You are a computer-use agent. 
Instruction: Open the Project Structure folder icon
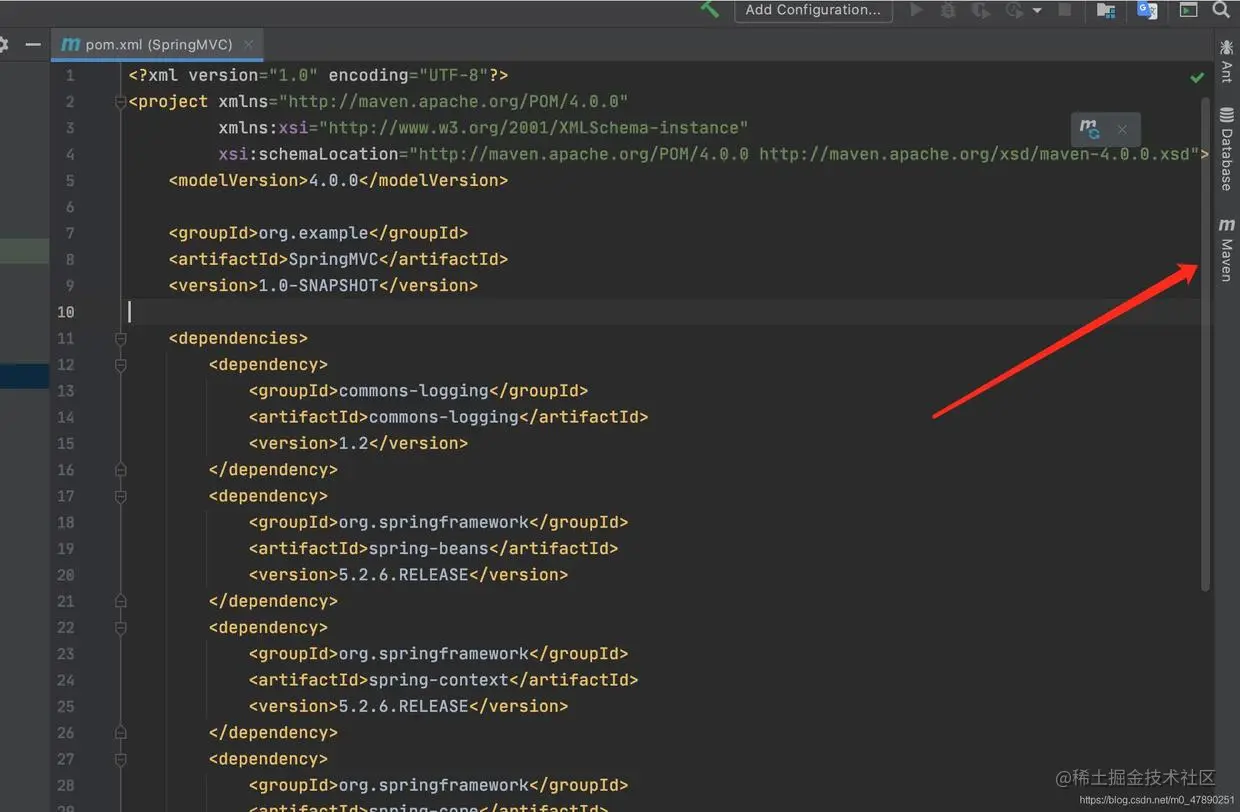tap(1106, 10)
